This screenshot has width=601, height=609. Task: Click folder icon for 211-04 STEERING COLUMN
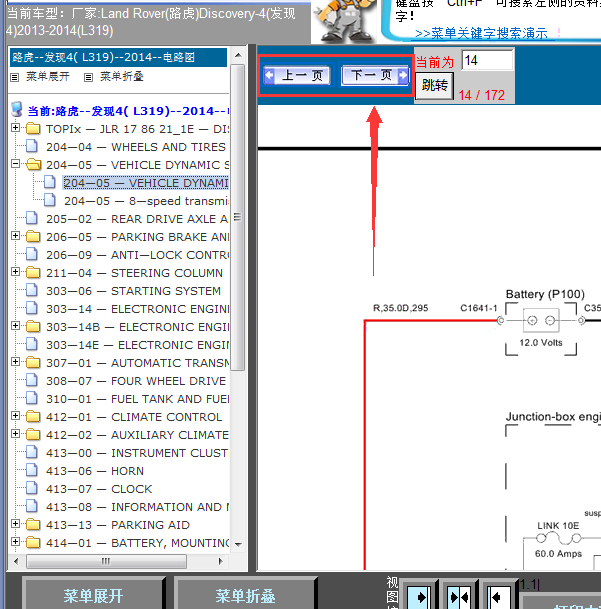33,273
